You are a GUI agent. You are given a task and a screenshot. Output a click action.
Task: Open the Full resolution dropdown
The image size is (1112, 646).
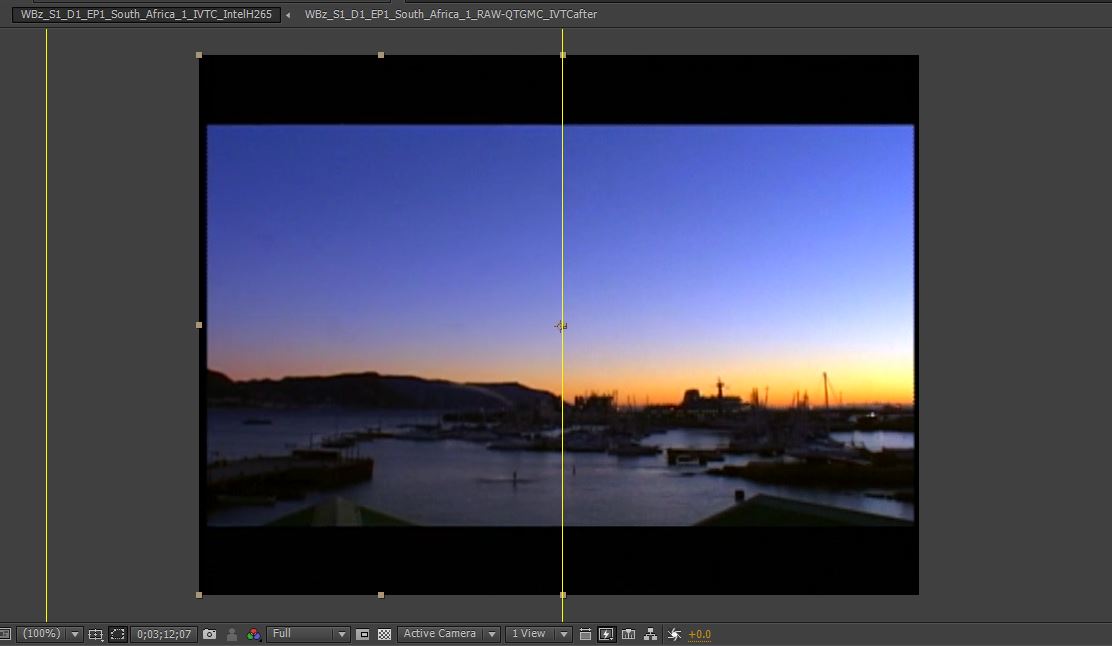(x=308, y=634)
